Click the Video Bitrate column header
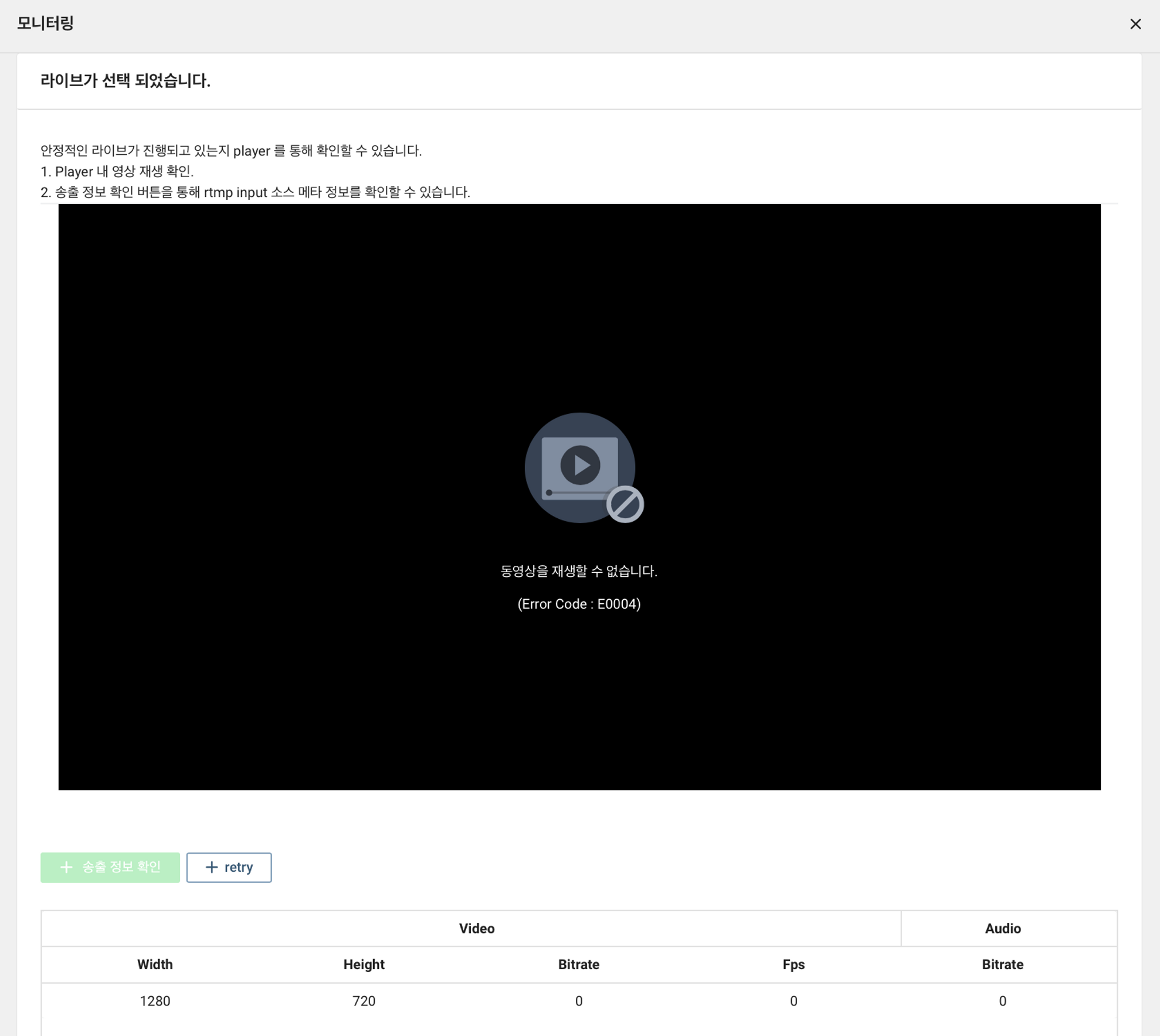 click(x=578, y=964)
